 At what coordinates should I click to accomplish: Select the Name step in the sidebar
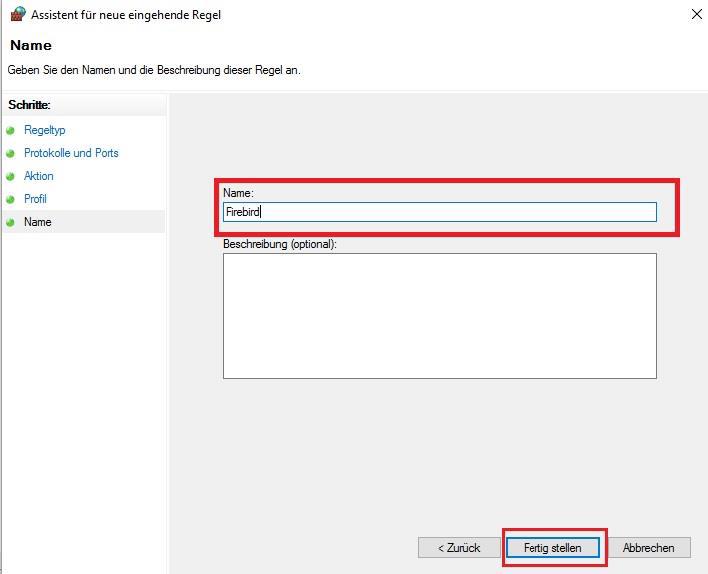[x=38, y=222]
